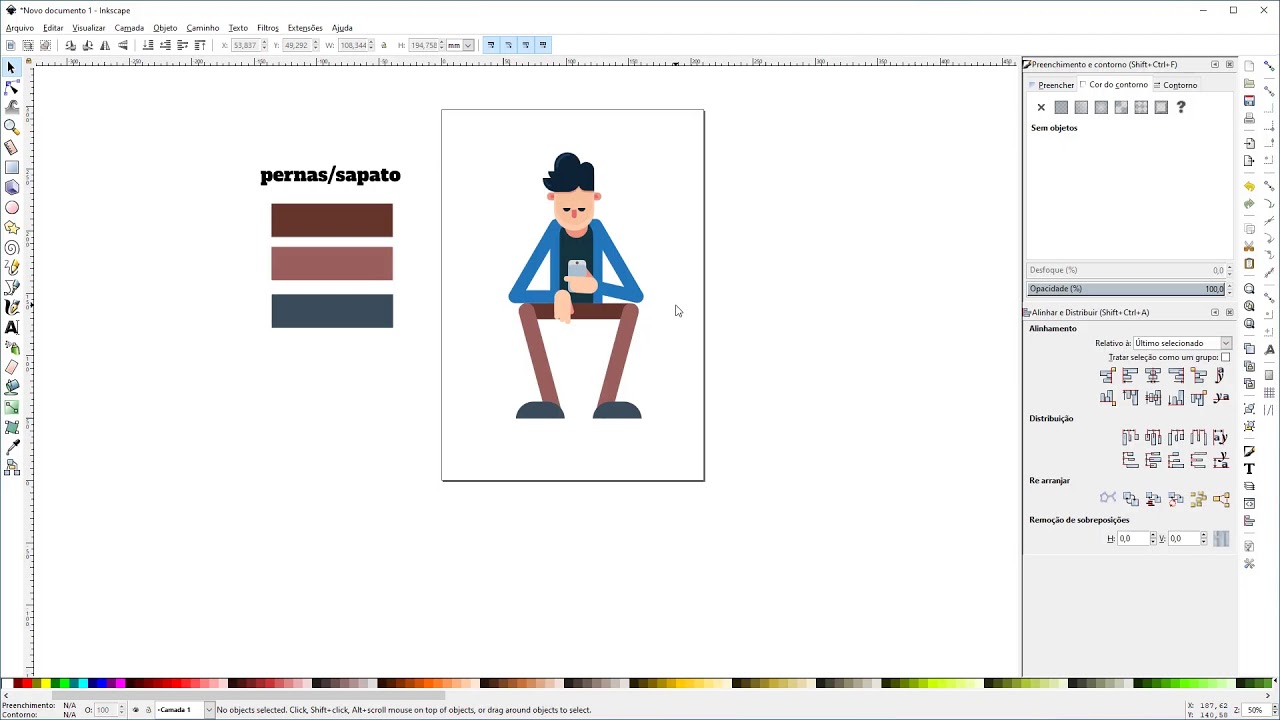Toggle scale rounded corners button
This screenshot has height=720, width=1280.
click(508, 45)
